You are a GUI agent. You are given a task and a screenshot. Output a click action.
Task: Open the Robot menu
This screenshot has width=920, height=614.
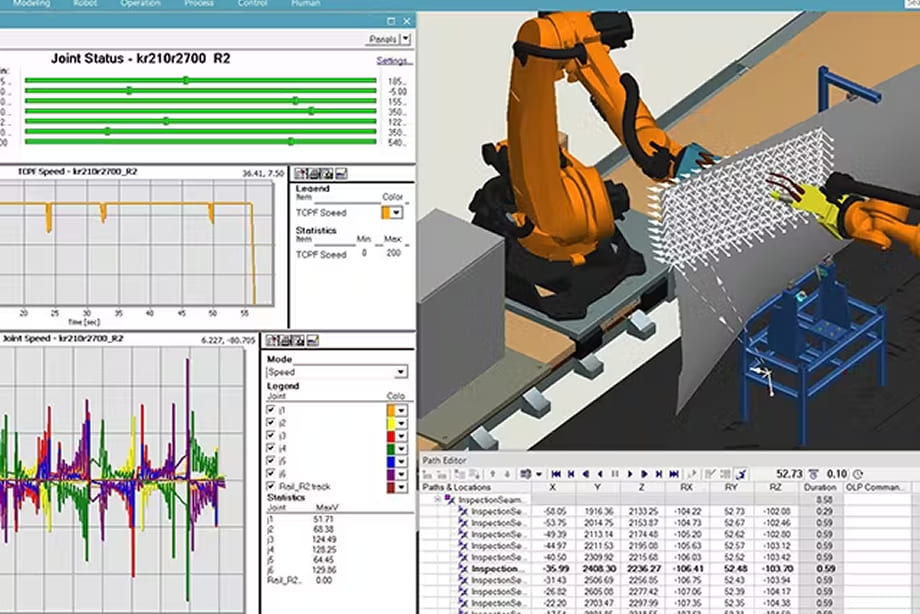click(x=86, y=4)
